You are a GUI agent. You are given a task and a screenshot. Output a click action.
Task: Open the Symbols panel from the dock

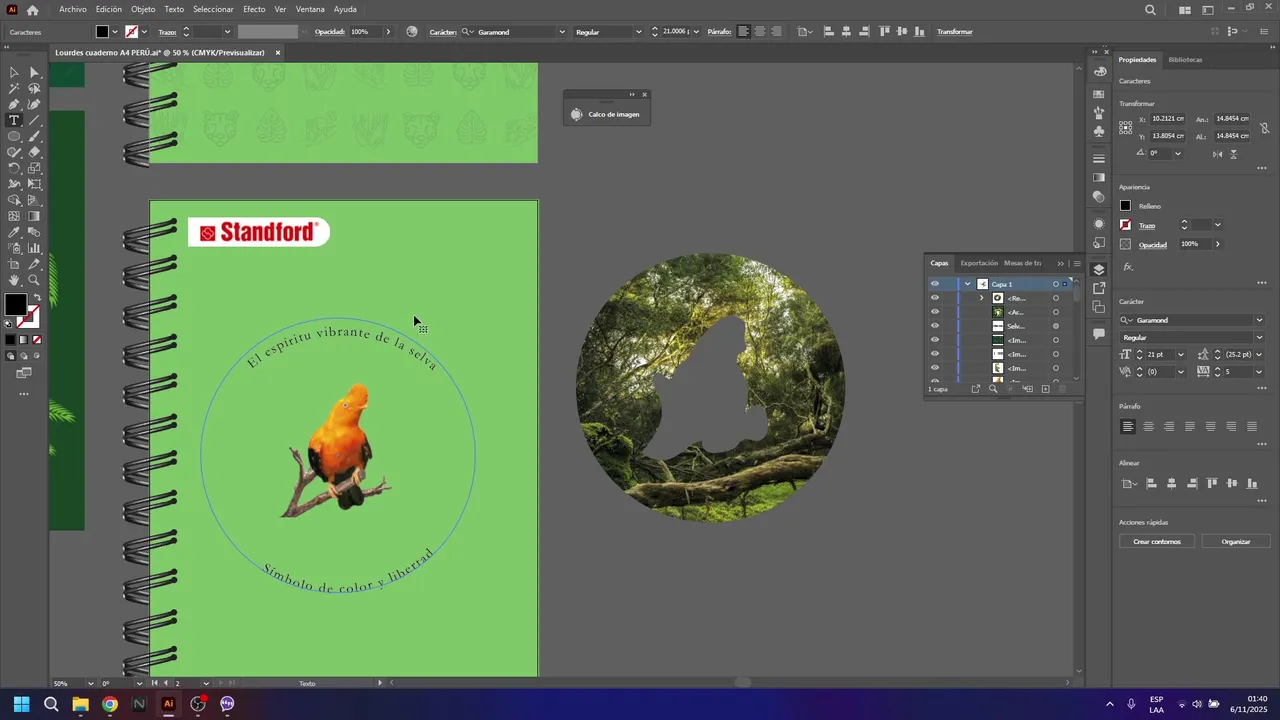click(x=1099, y=131)
